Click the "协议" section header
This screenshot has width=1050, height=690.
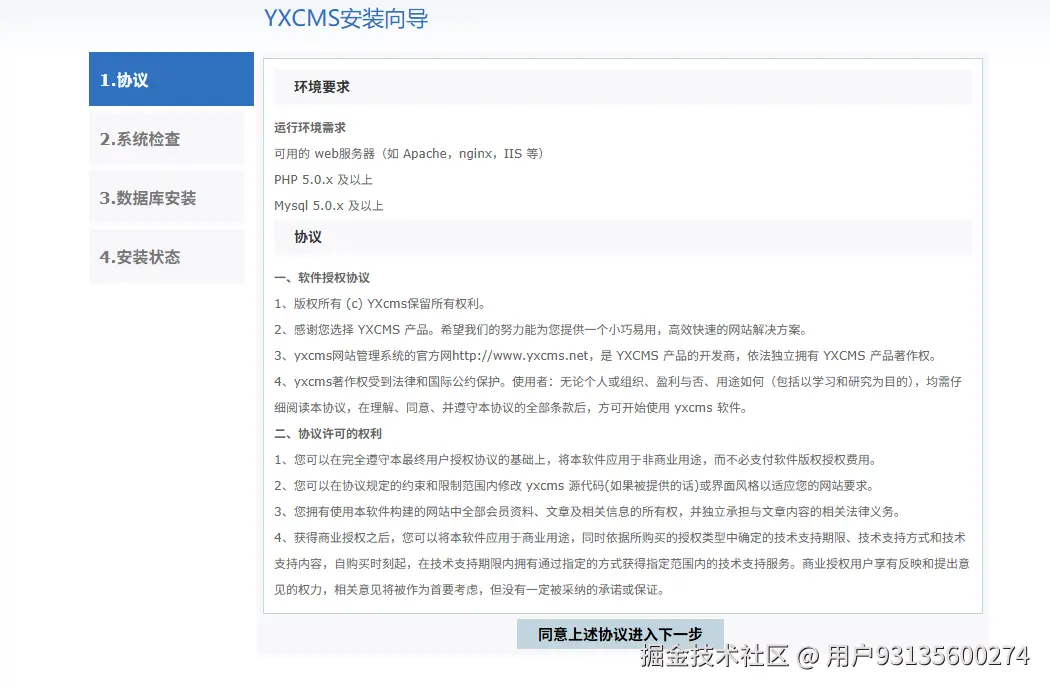click(307, 237)
